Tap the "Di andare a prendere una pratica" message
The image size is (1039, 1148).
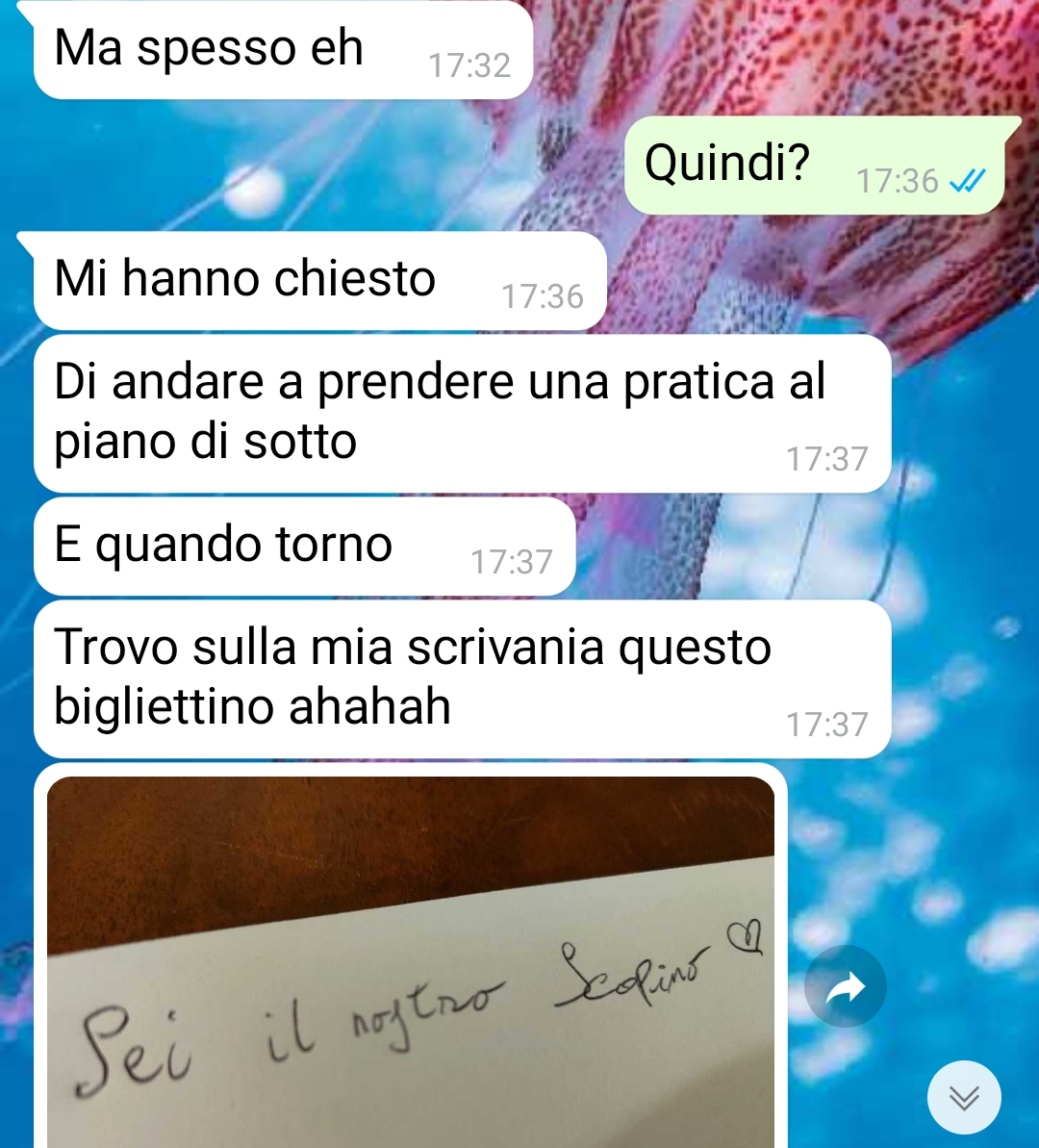(462, 413)
